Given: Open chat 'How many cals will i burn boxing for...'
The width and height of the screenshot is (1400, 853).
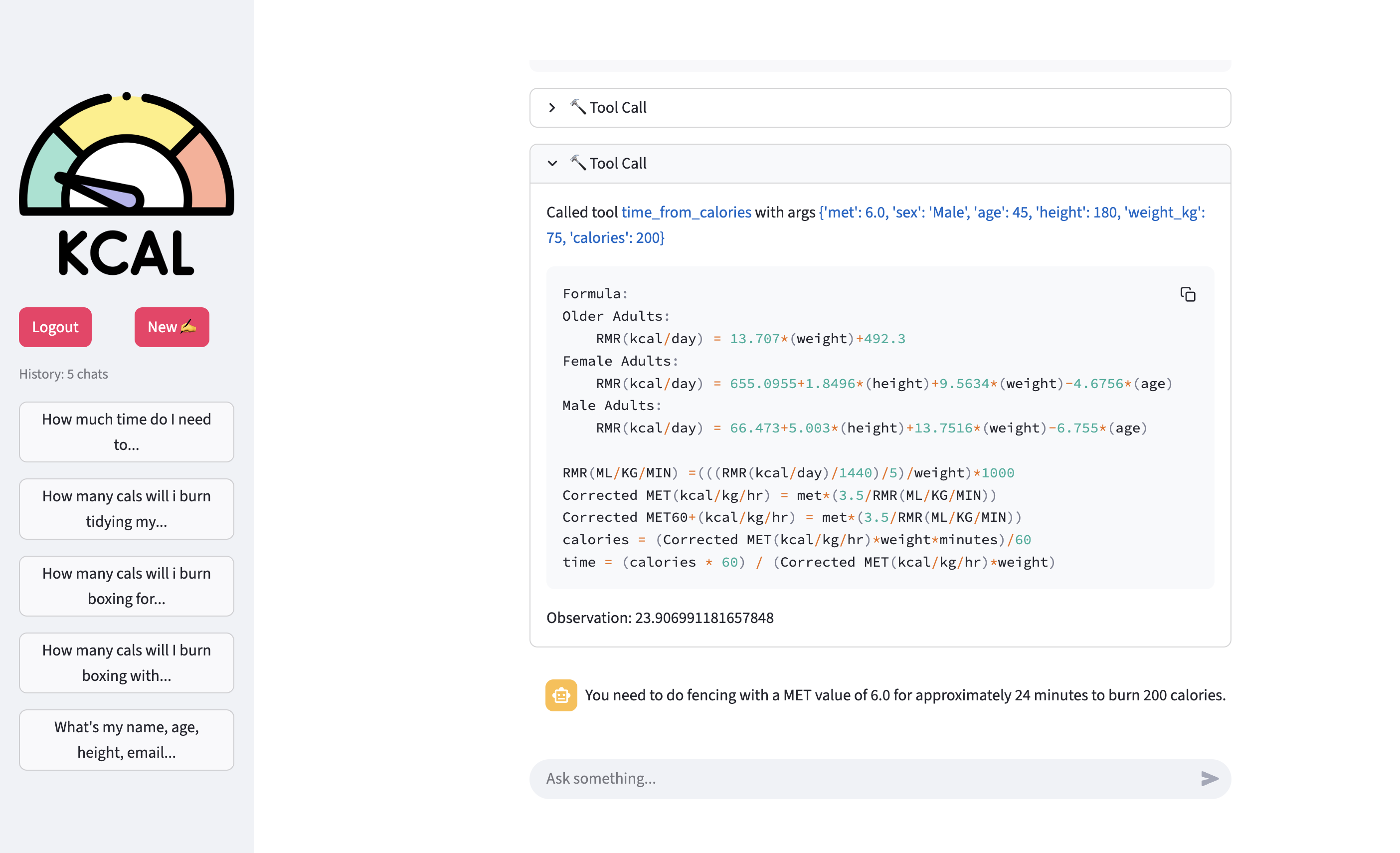Looking at the screenshot, I should pos(126,586).
